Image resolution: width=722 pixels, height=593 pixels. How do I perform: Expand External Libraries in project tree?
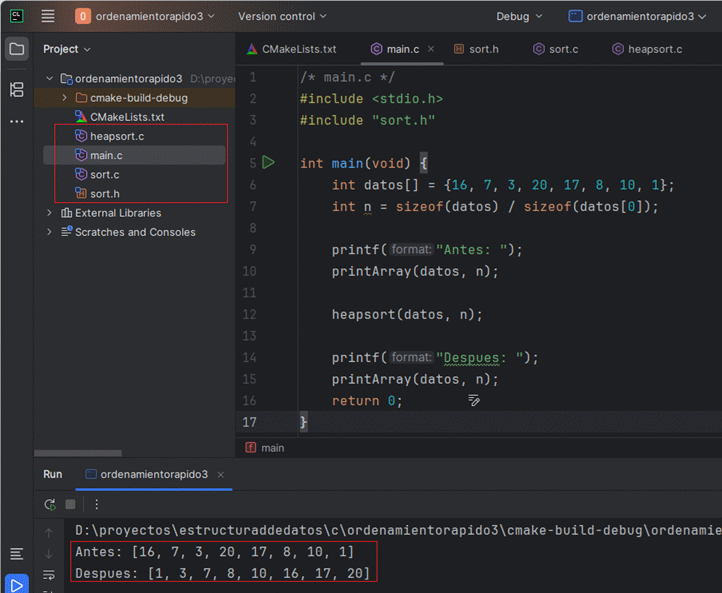click(x=50, y=213)
